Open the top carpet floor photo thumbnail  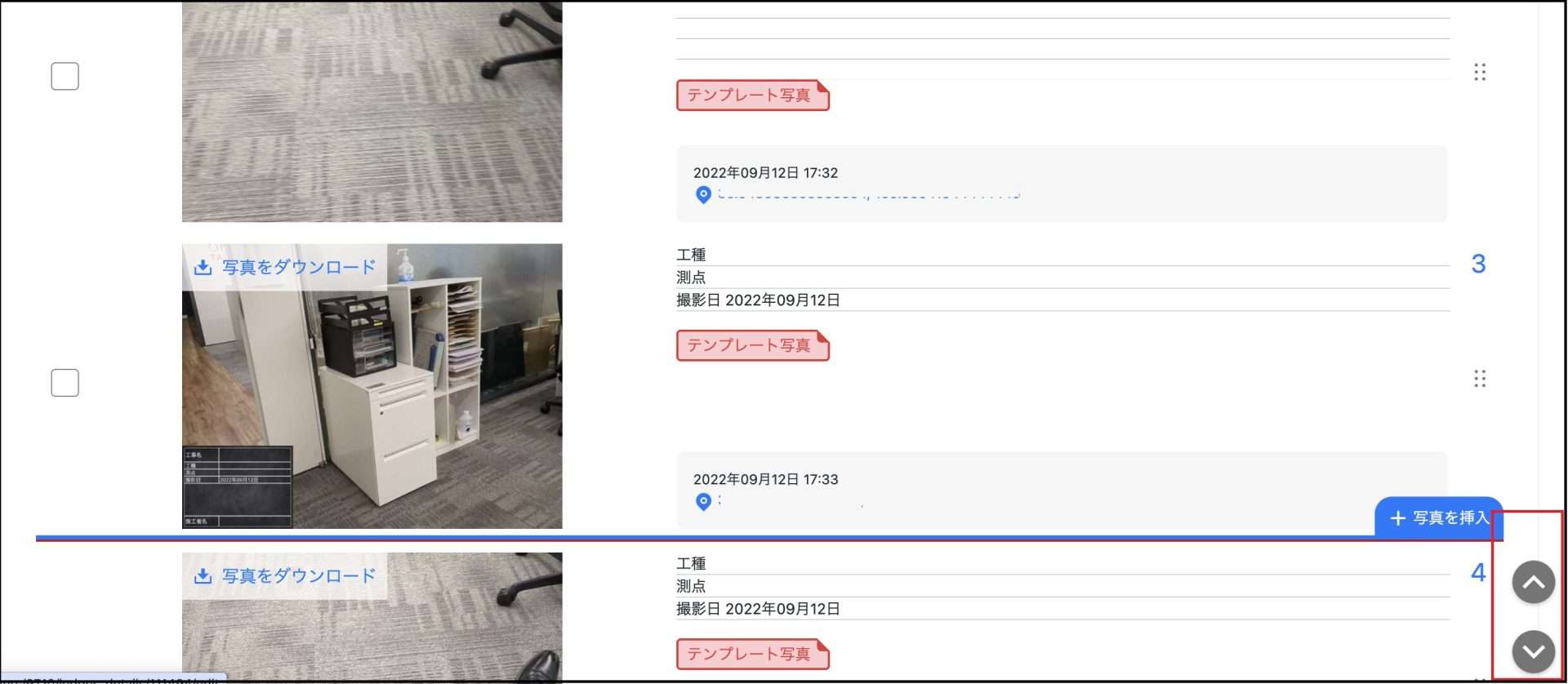(372, 111)
